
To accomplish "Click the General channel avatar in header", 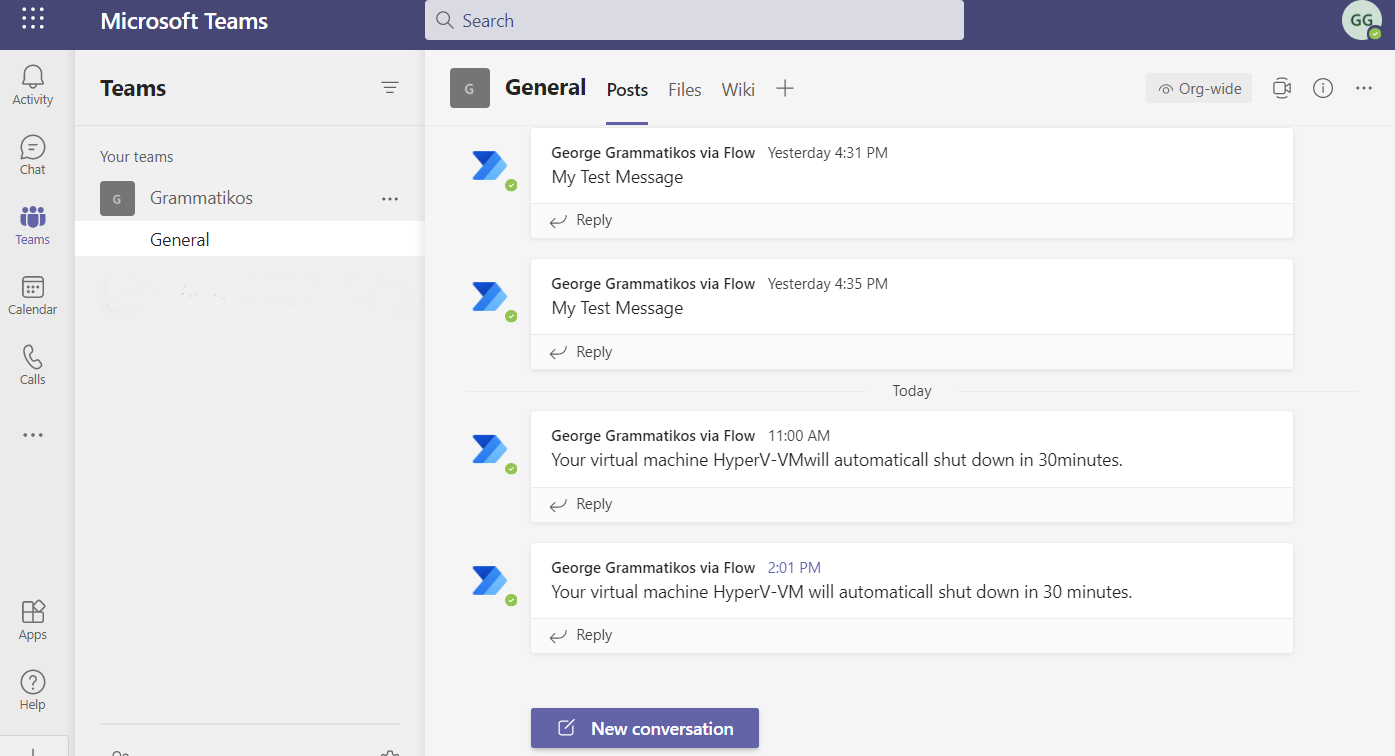I will (470, 88).
